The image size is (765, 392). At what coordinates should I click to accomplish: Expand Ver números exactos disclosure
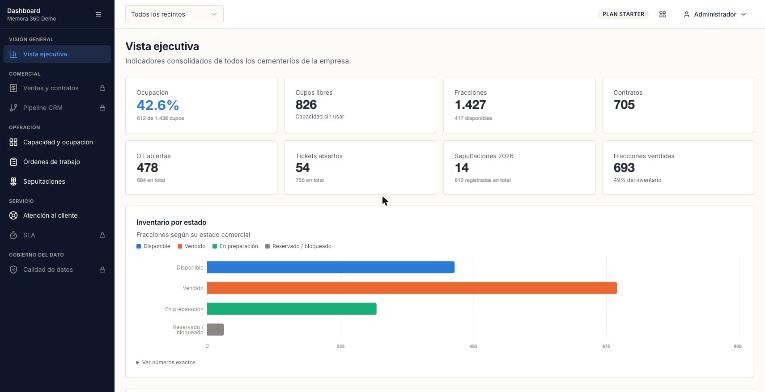(166, 362)
